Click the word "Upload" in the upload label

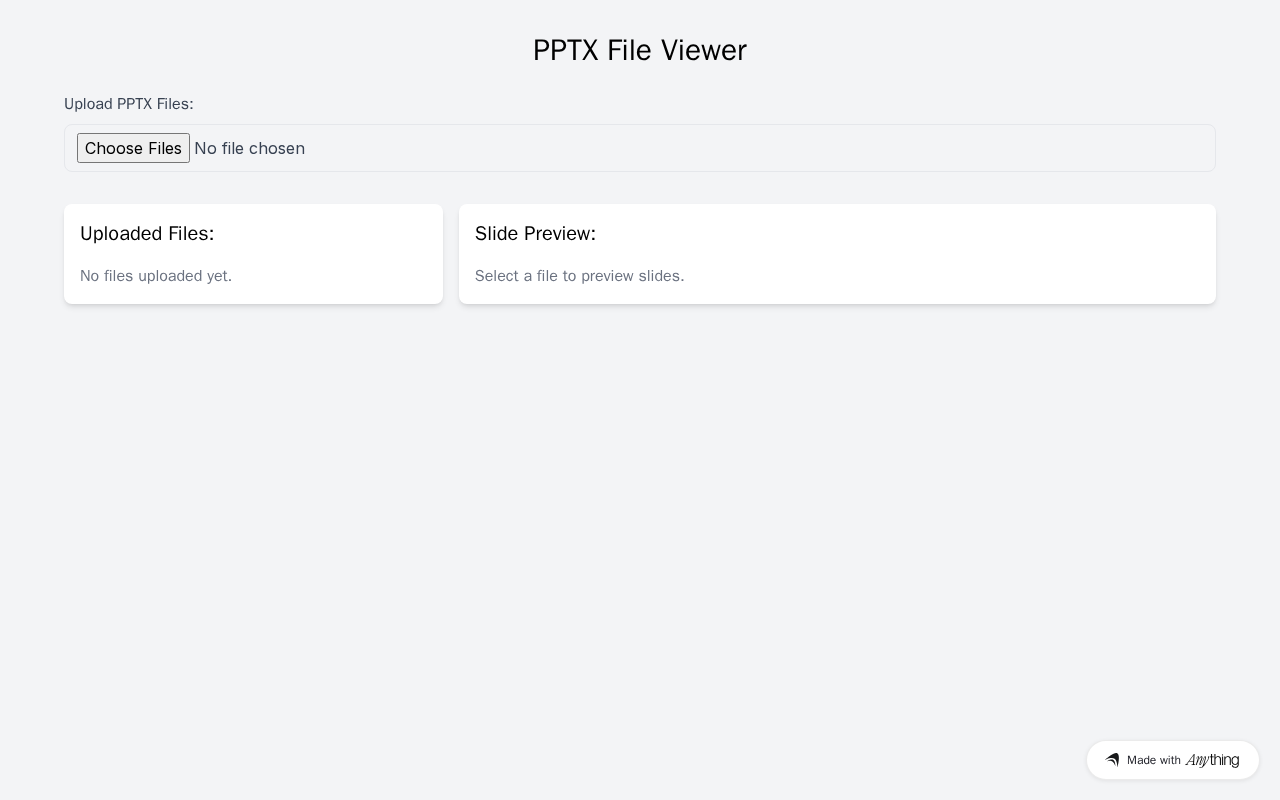click(88, 104)
